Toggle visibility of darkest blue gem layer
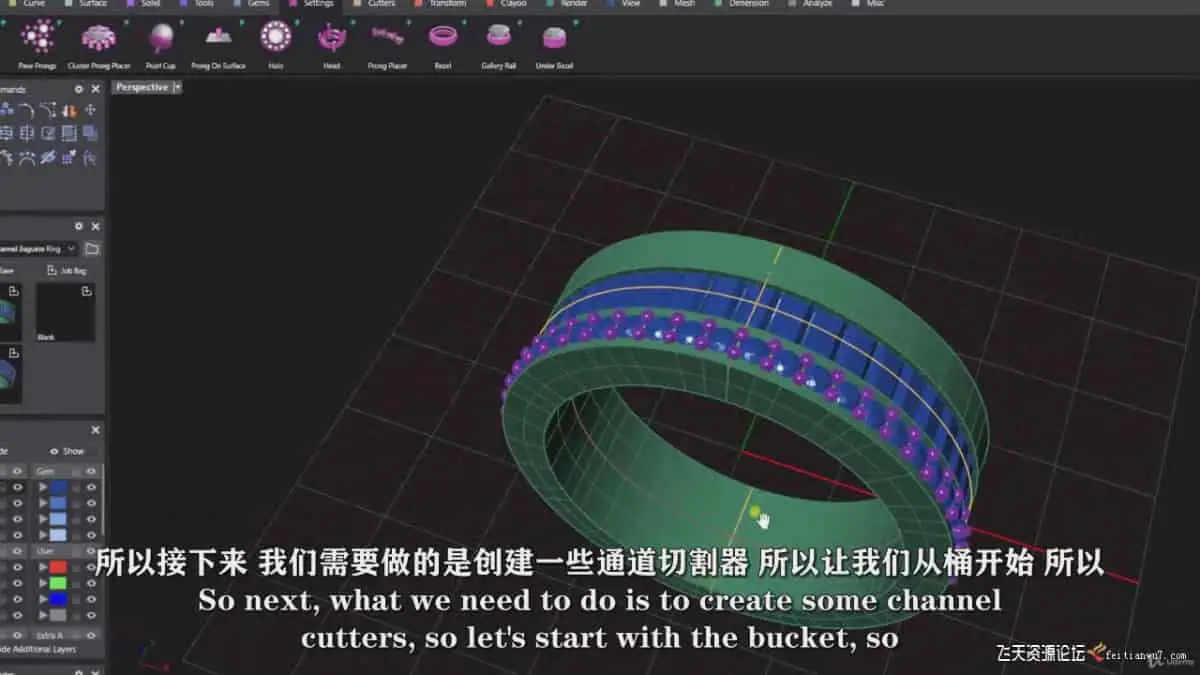1200x675 pixels. click(91, 487)
